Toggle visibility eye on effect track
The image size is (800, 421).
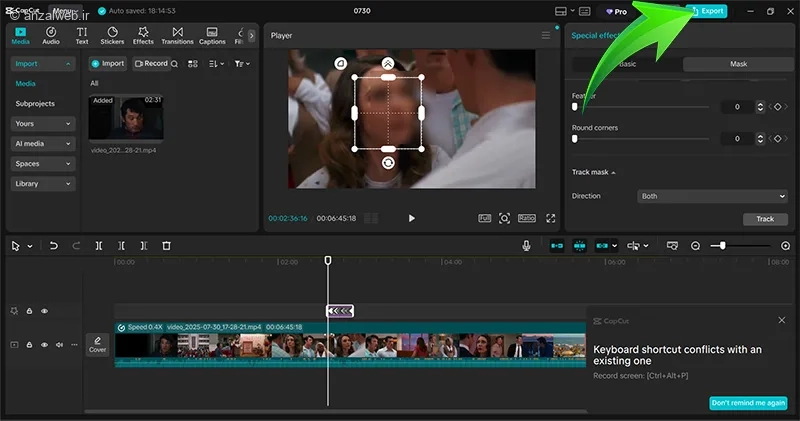tap(44, 311)
